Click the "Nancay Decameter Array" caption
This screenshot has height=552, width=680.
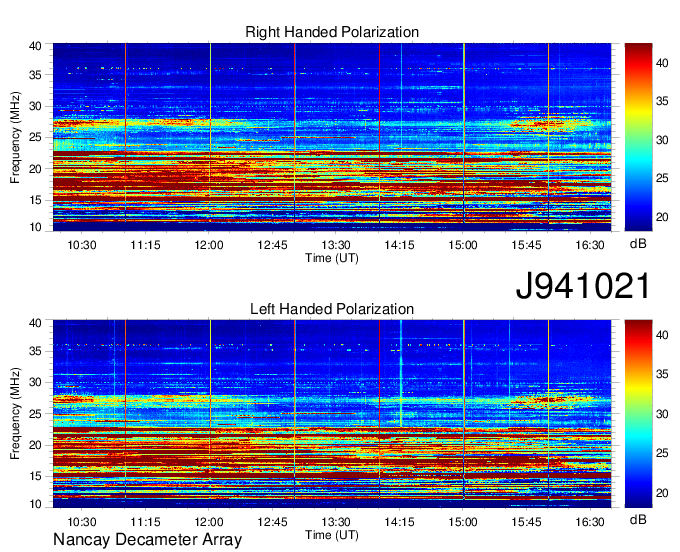tap(147, 539)
